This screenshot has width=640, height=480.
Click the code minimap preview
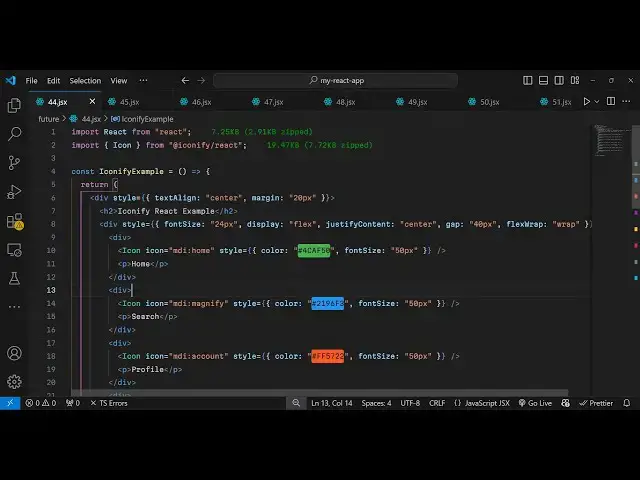(x=611, y=140)
